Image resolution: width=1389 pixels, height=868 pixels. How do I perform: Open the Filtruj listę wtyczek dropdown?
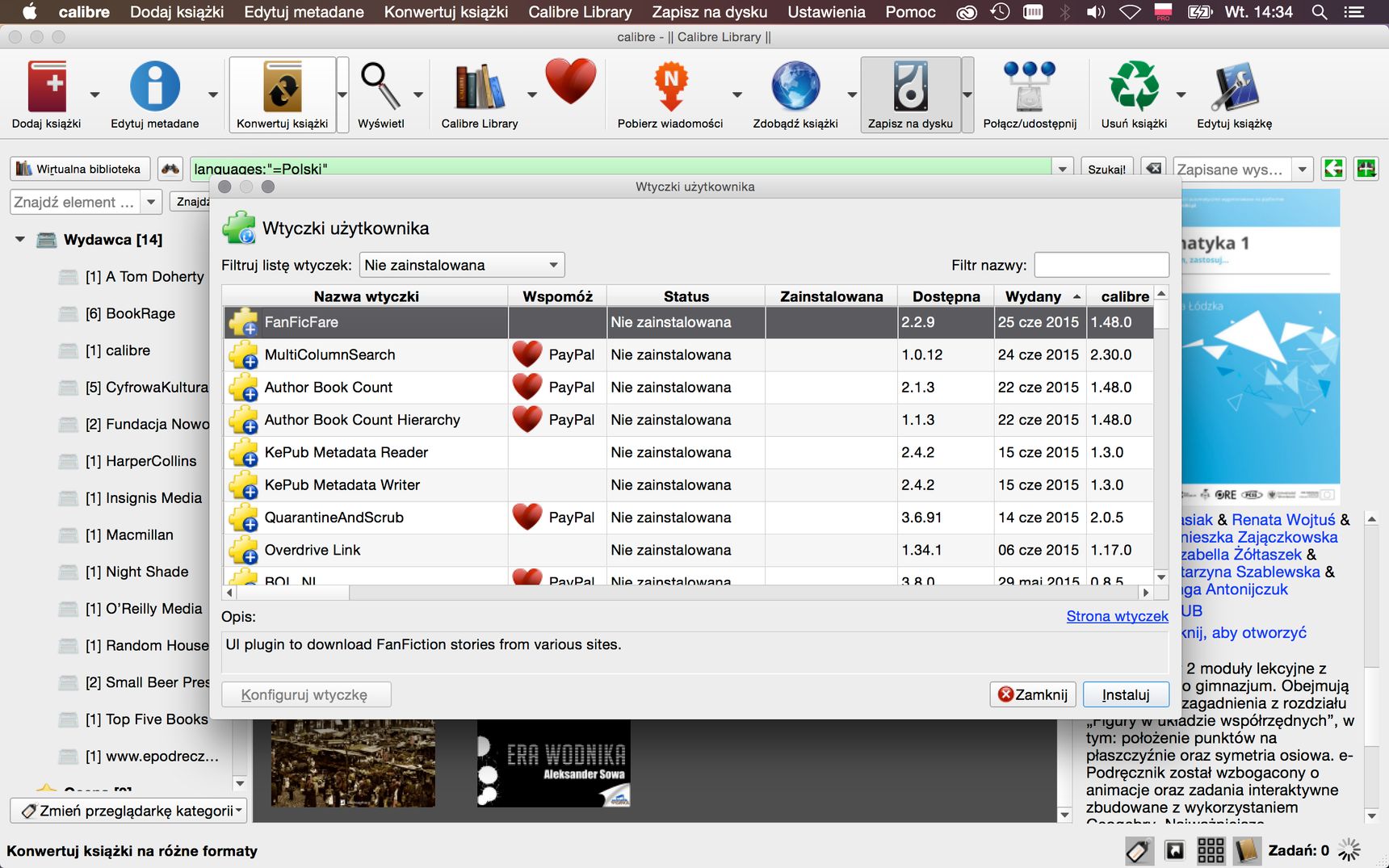tap(462, 265)
